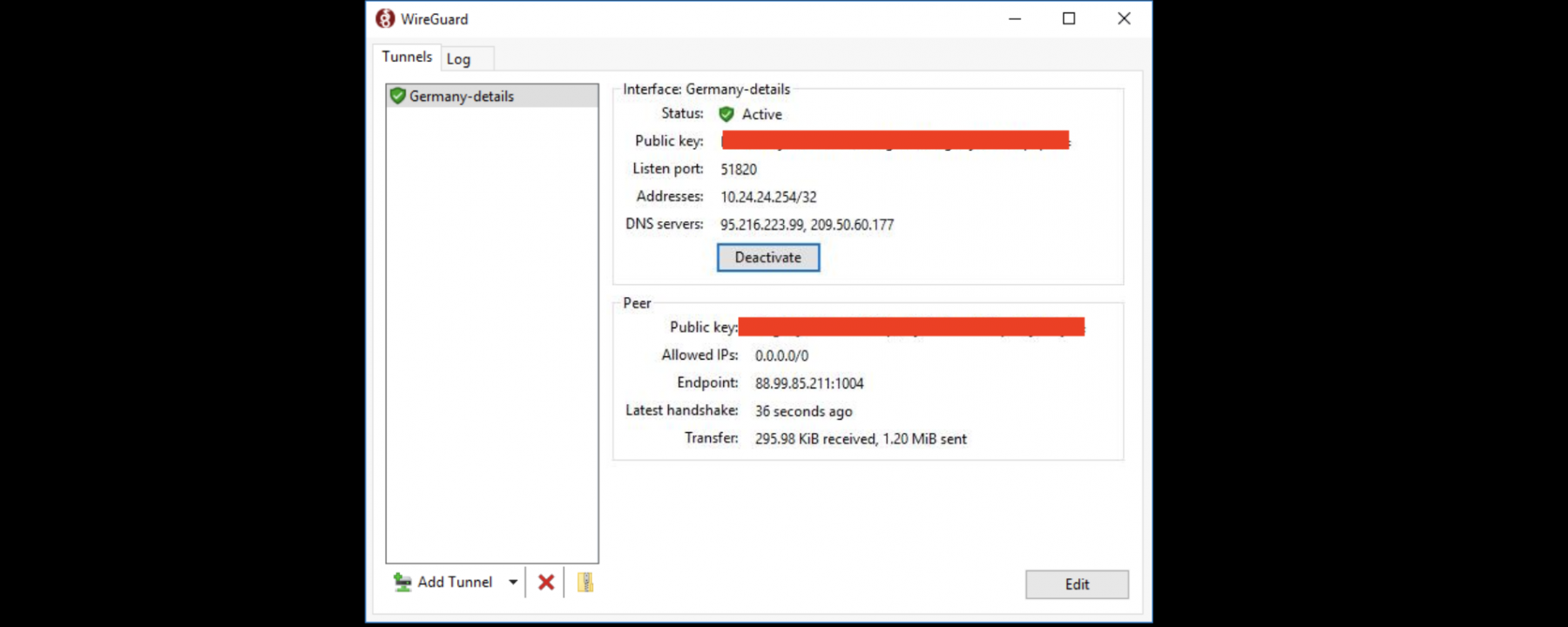The width and height of the screenshot is (1568, 627).
Task: Click Allowed IPs value 0.0.0.0/0
Action: tap(781, 355)
